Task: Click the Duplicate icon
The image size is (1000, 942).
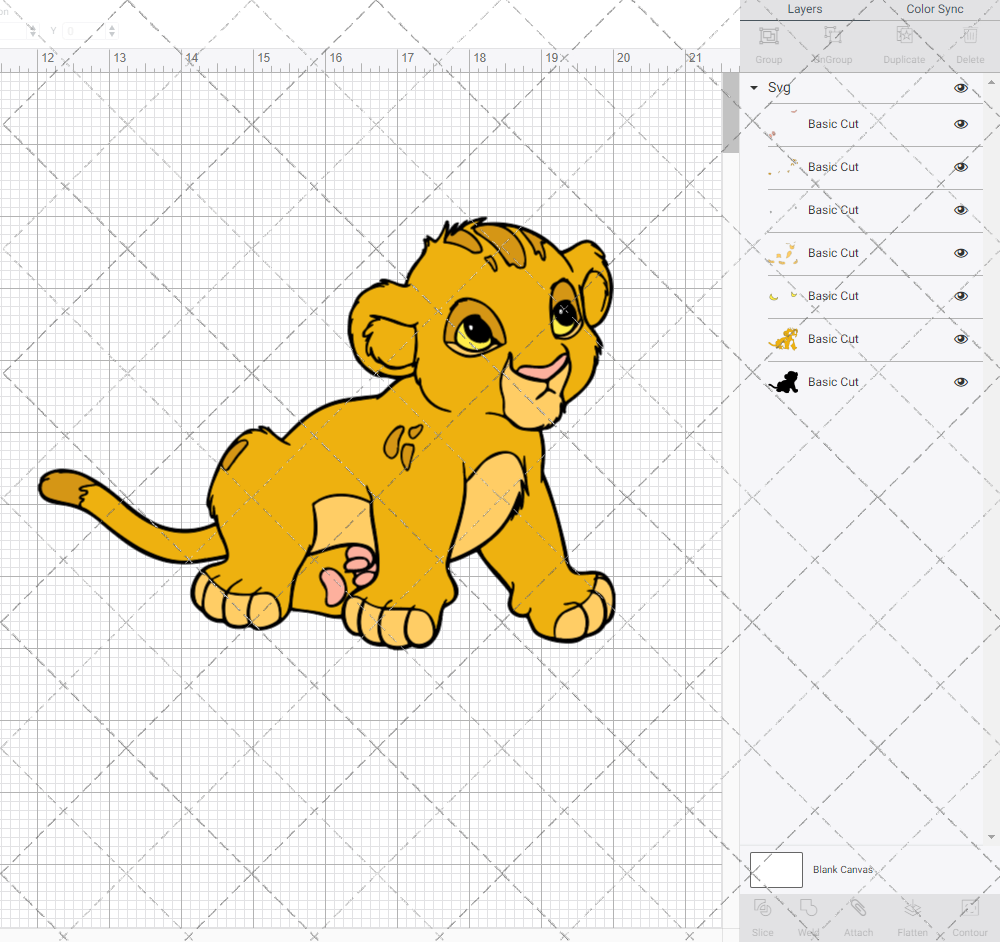Action: tap(904, 36)
